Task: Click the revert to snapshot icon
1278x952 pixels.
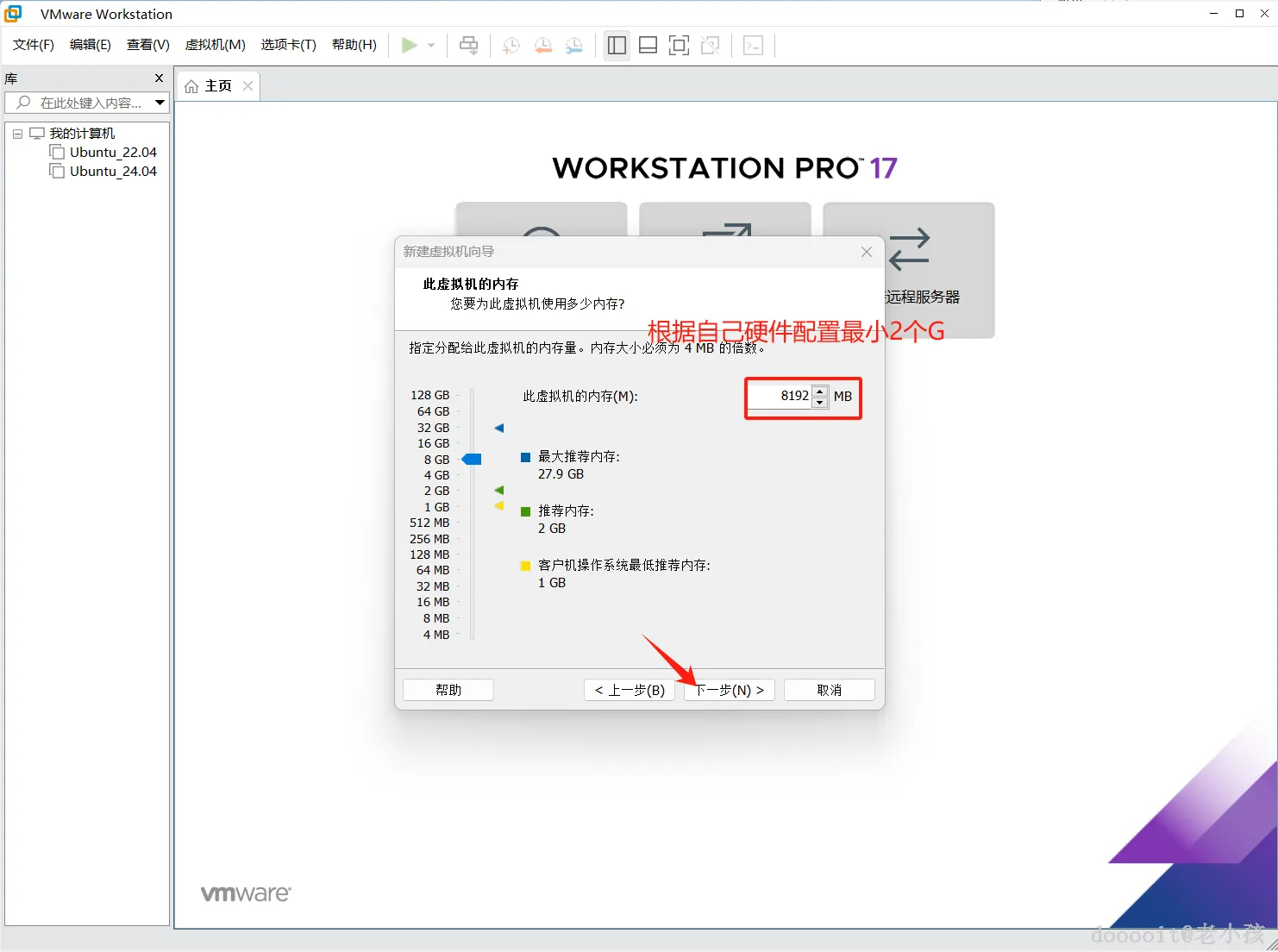Action: click(542, 46)
